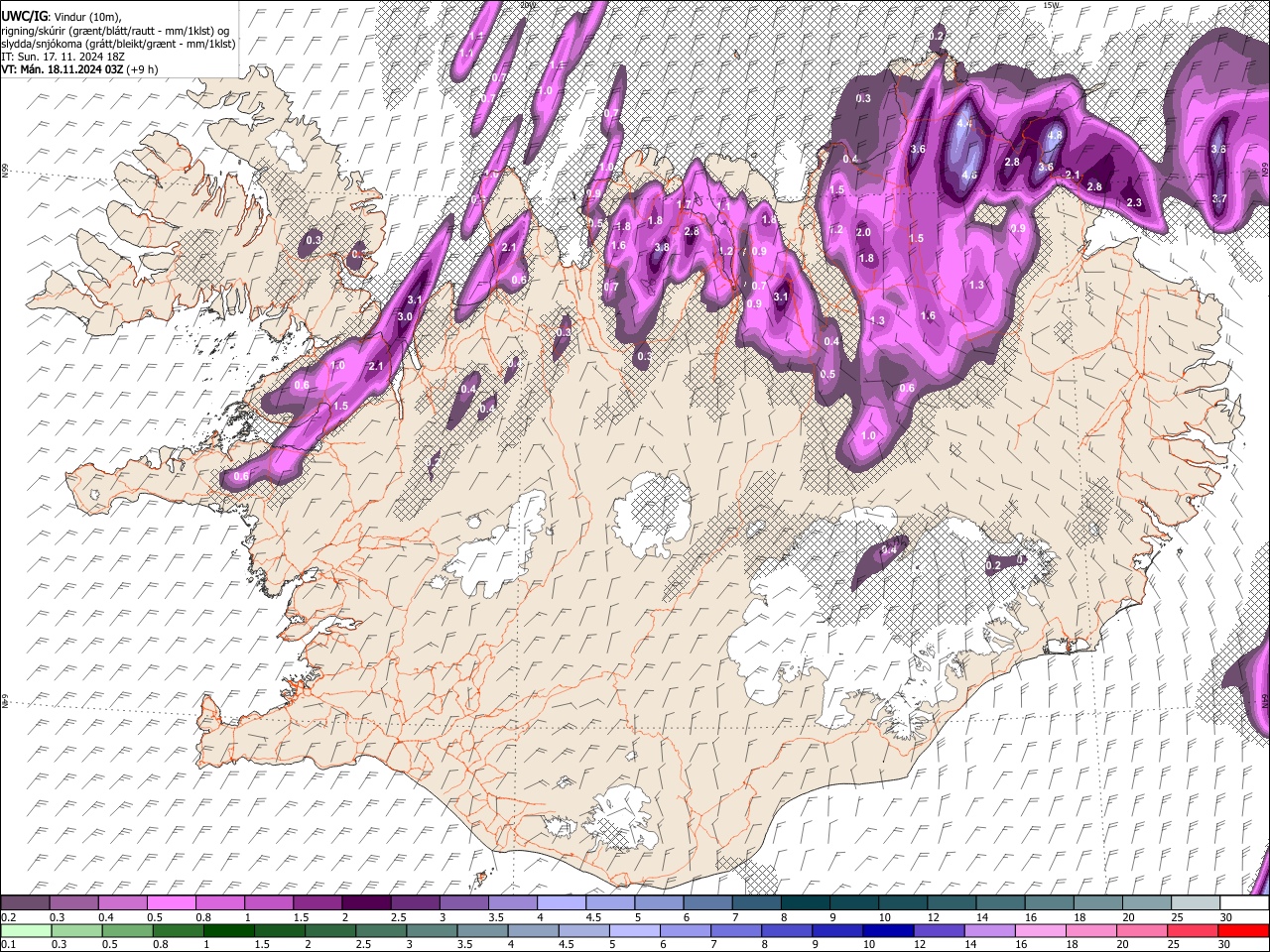Click the UWC/IG title text

24,17
